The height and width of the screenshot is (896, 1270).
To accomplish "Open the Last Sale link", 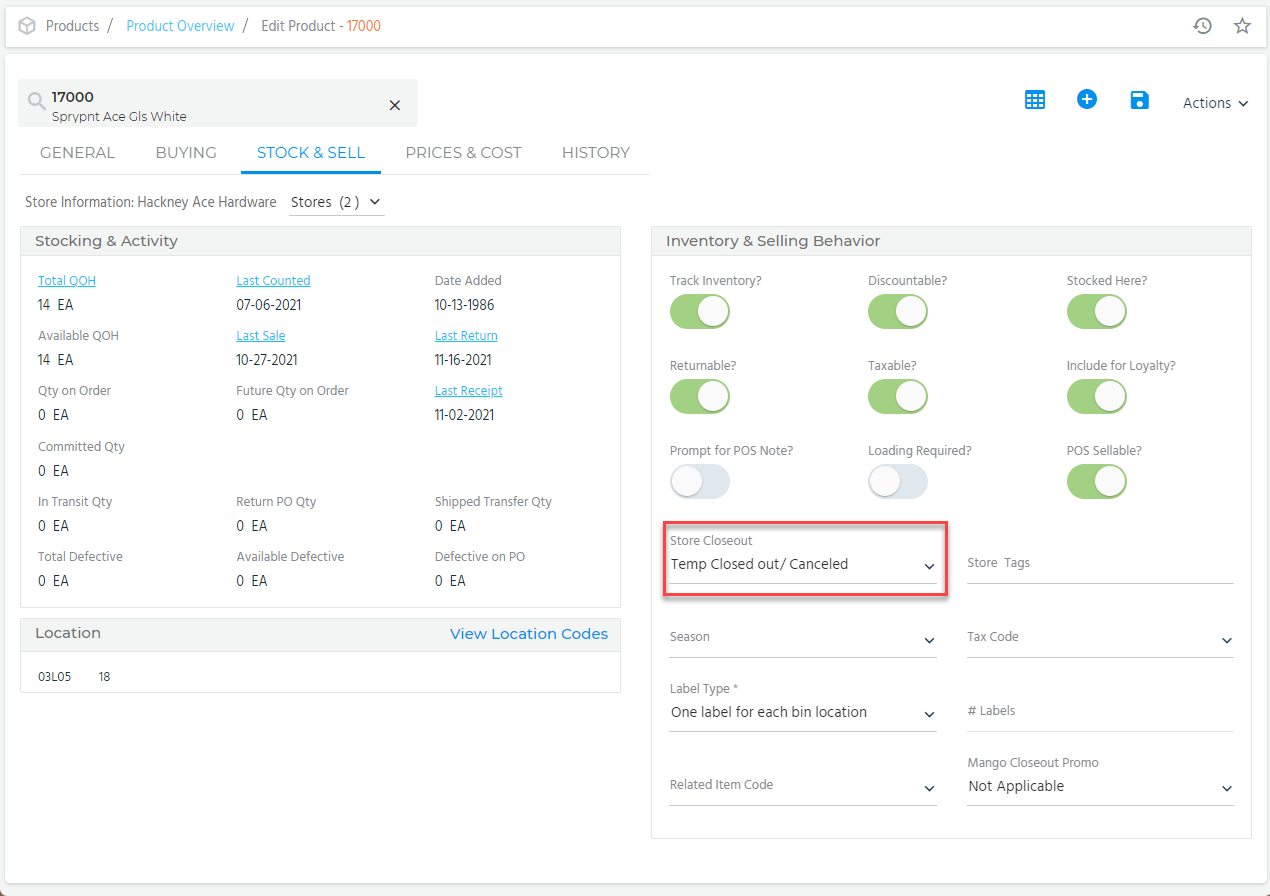I will point(261,336).
